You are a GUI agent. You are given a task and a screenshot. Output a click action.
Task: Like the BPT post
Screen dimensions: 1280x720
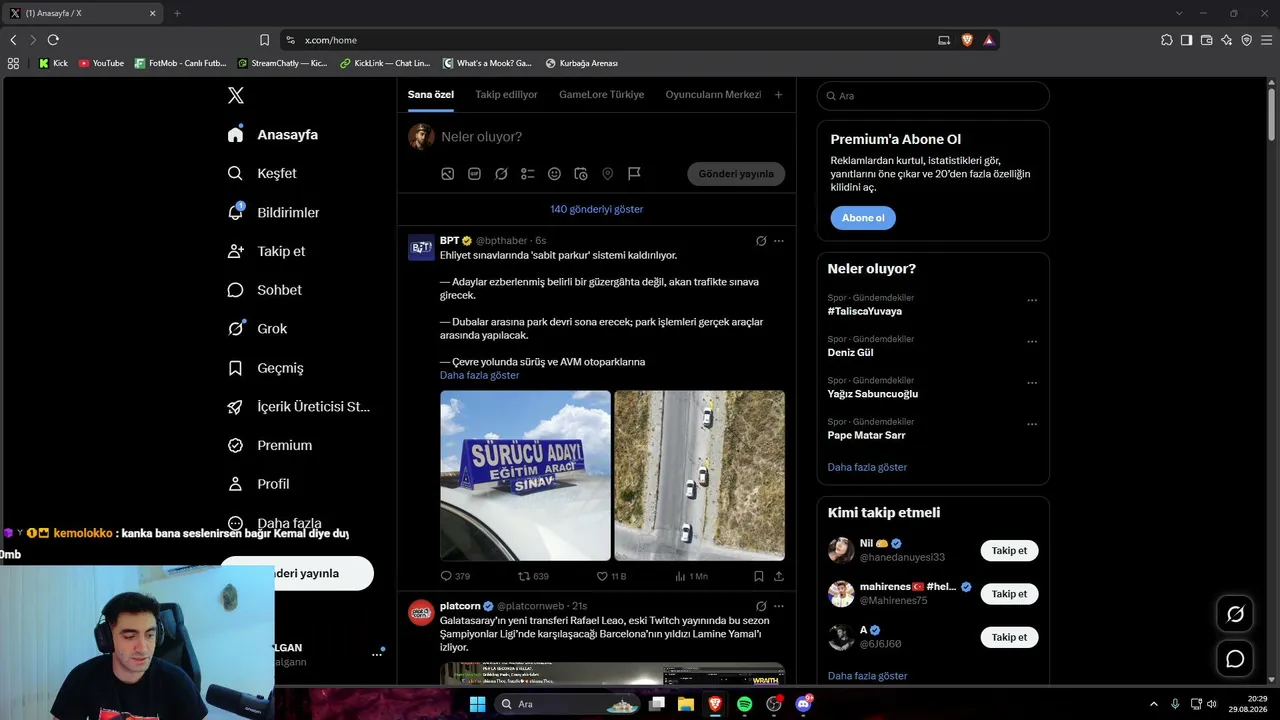tap(611, 576)
